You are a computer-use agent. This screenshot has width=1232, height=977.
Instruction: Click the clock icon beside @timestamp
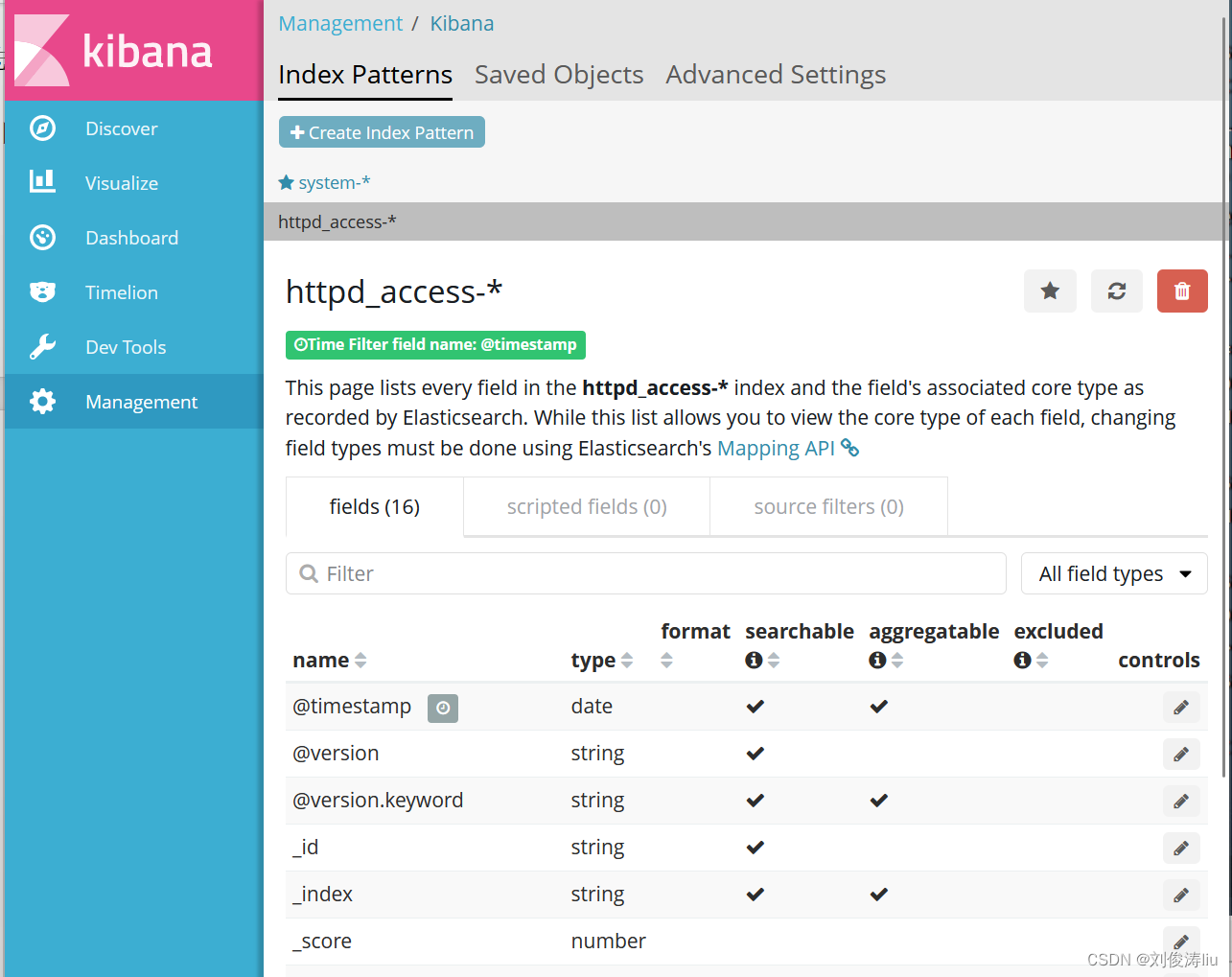(x=443, y=708)
